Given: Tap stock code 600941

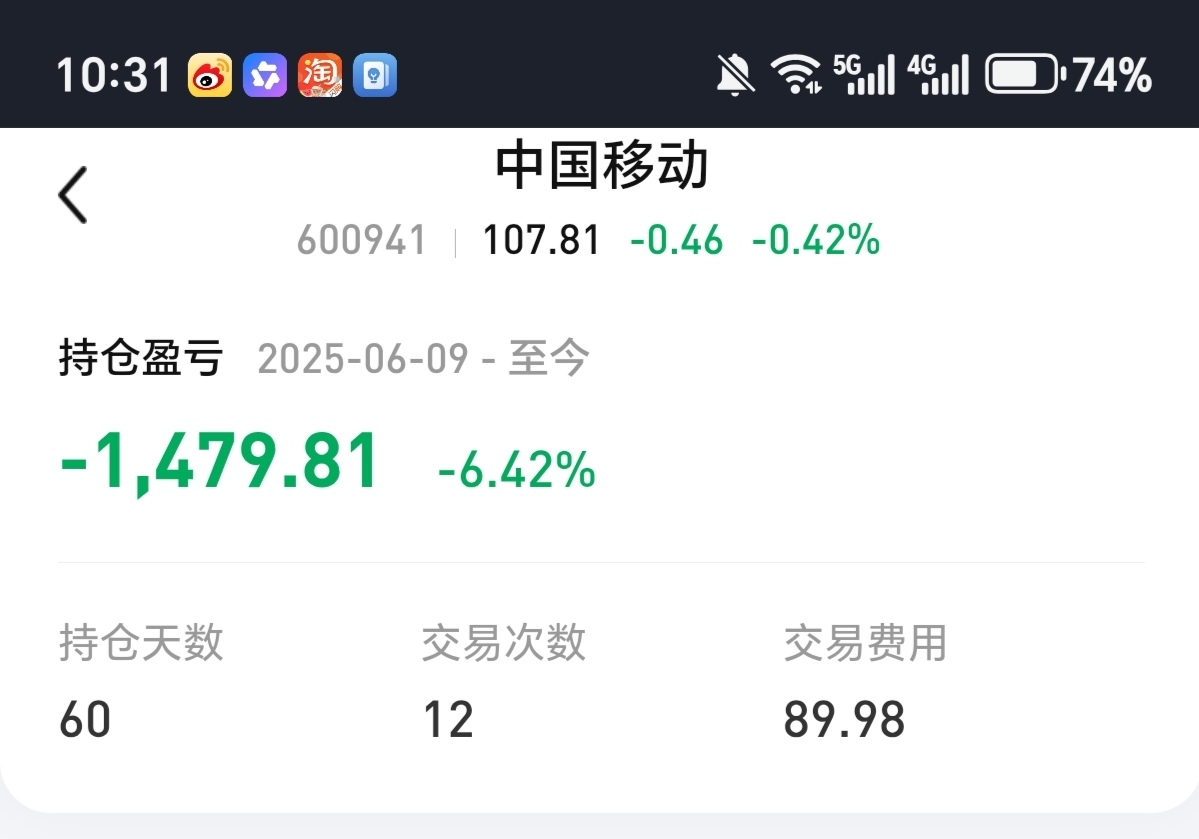Looking at the screenshot, I should [x=361, y=240].
